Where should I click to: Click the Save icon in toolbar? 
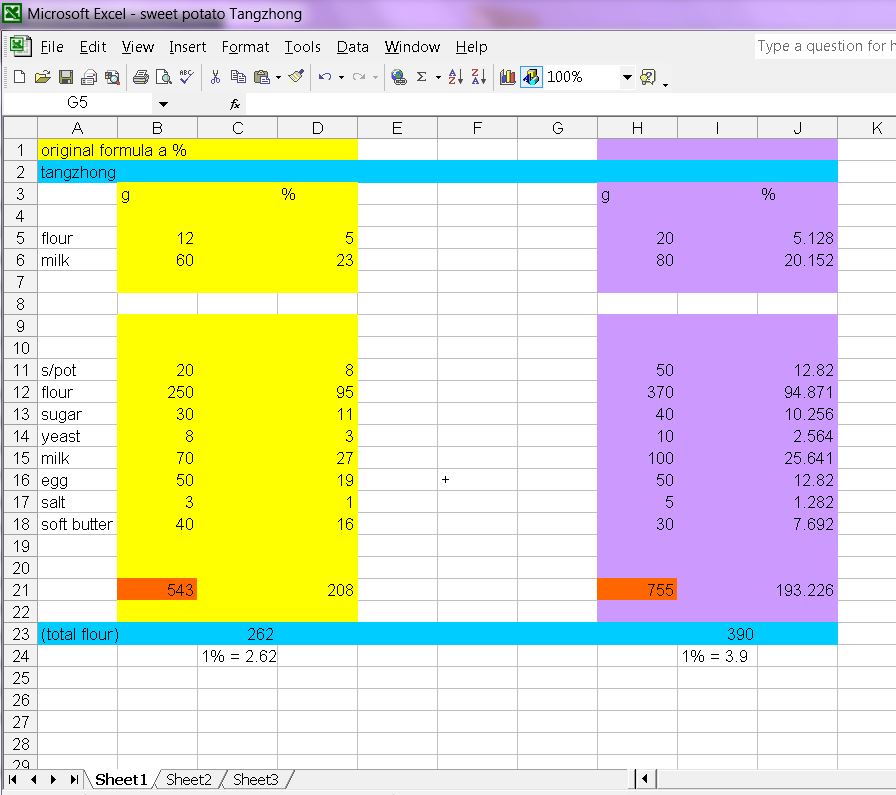(x=65, y=77)
